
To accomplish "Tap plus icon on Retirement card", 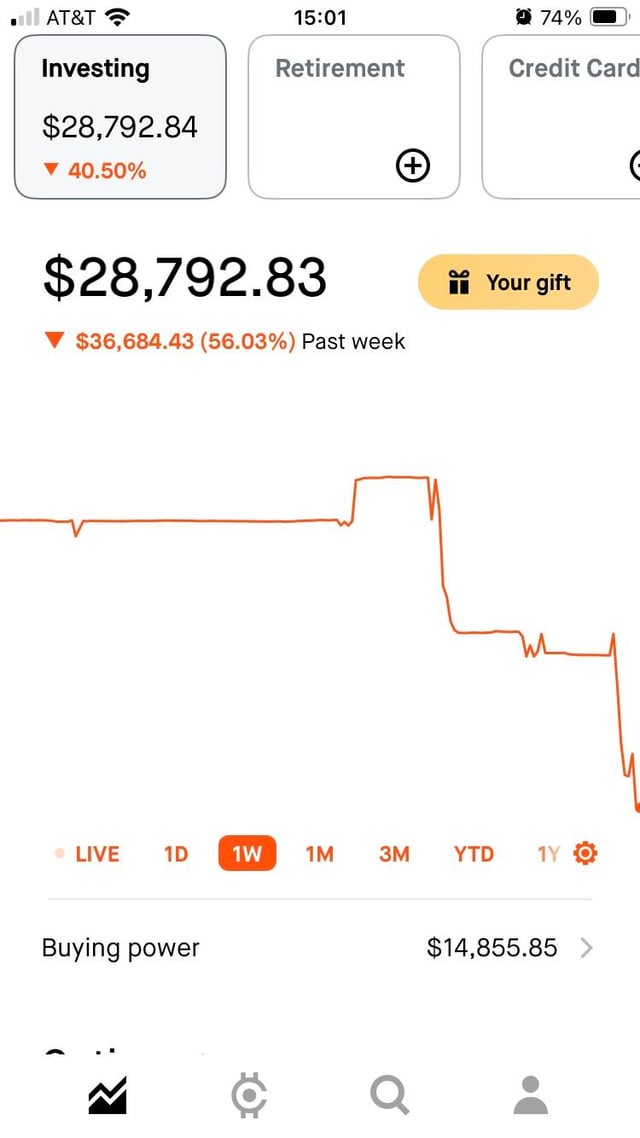I will (413, 166).
